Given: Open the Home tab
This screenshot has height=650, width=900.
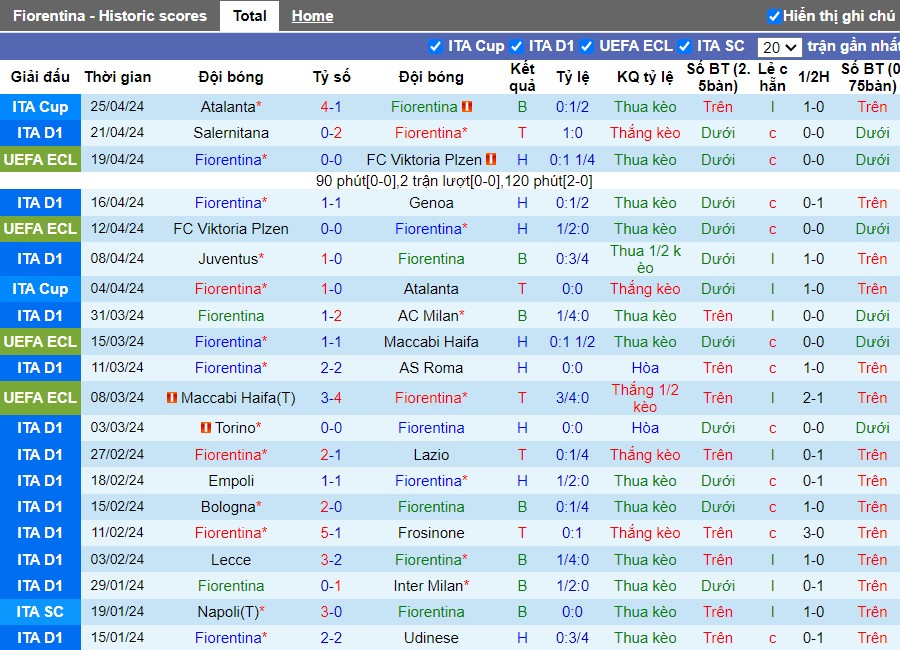Looking at the screenshot, I should (x=312, y=16).
